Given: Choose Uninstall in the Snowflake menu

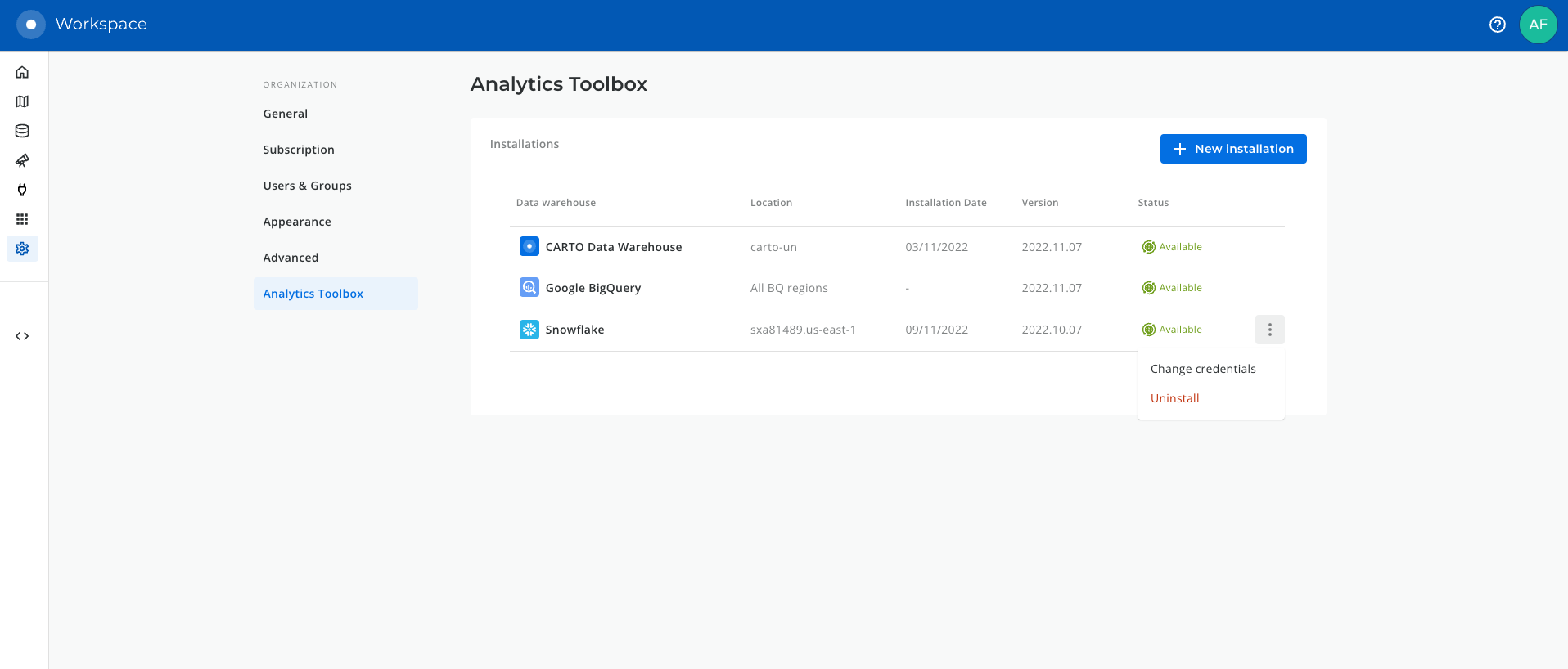Looking at the screenshot, I should [x=1174, y=398].
